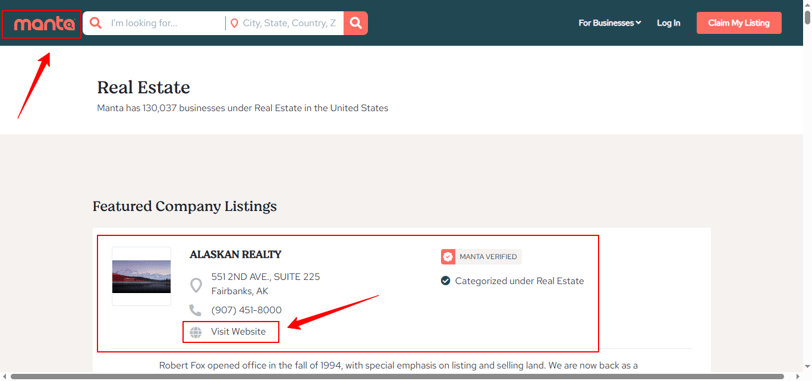Click the Robert Fox description paragraph
The width and height of the screenshot is (812, 381).
point(398,365)
